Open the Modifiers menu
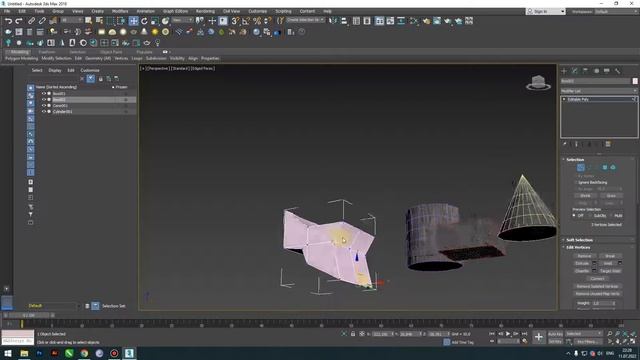640x360 pixels. 120,11
